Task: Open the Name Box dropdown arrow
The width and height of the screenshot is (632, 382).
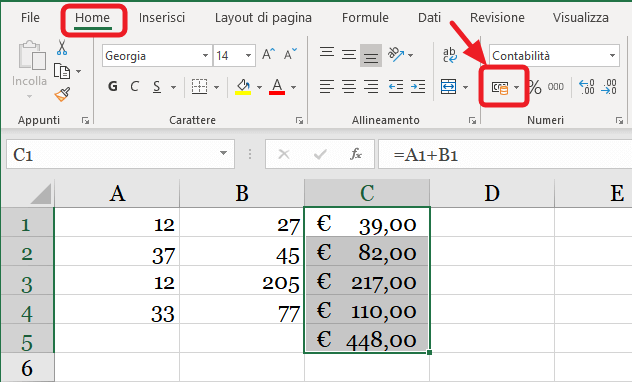Action: click(223, 153)
